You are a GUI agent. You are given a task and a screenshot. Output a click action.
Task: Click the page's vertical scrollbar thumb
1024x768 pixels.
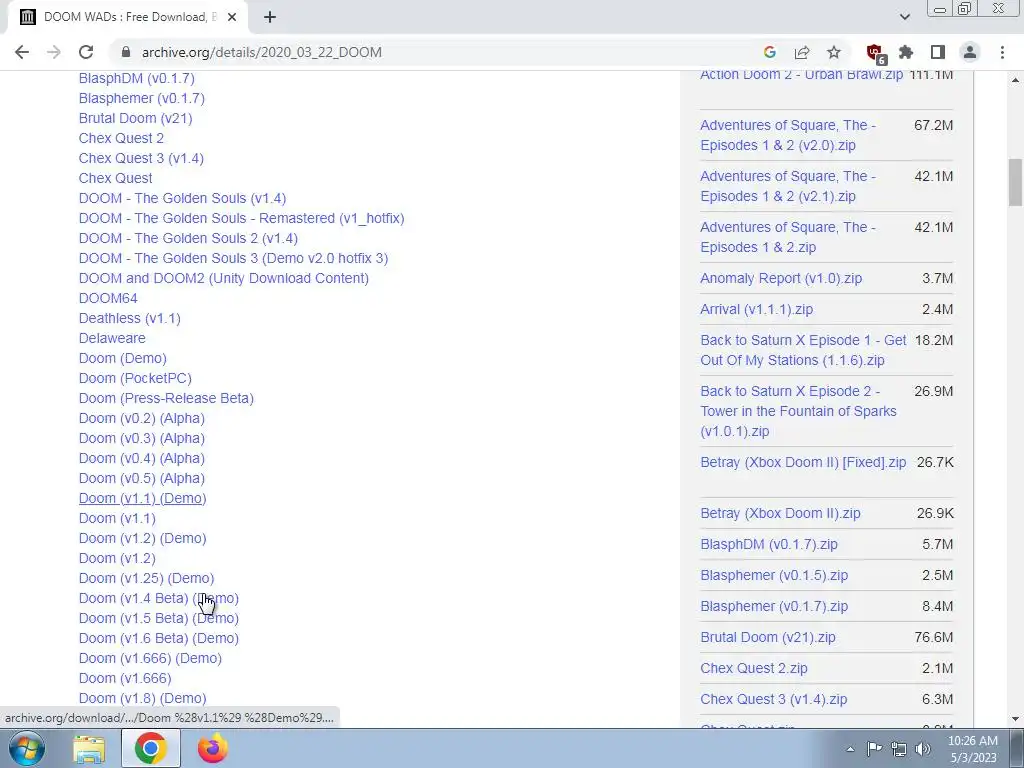point(1016,182)
